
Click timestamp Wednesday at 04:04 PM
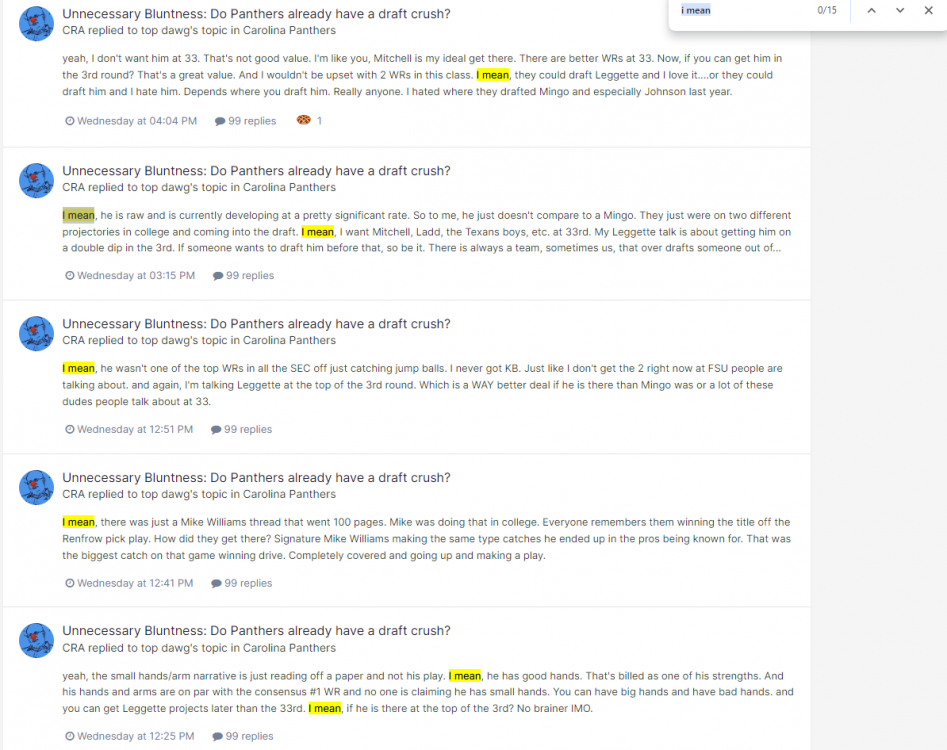point(131,121)
